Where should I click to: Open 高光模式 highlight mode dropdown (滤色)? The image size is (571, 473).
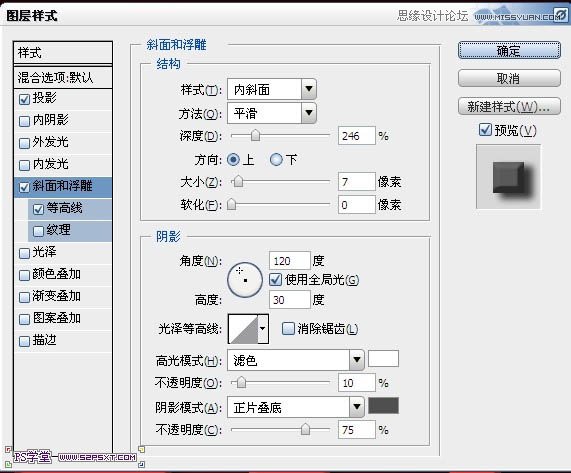coord(295,360)
